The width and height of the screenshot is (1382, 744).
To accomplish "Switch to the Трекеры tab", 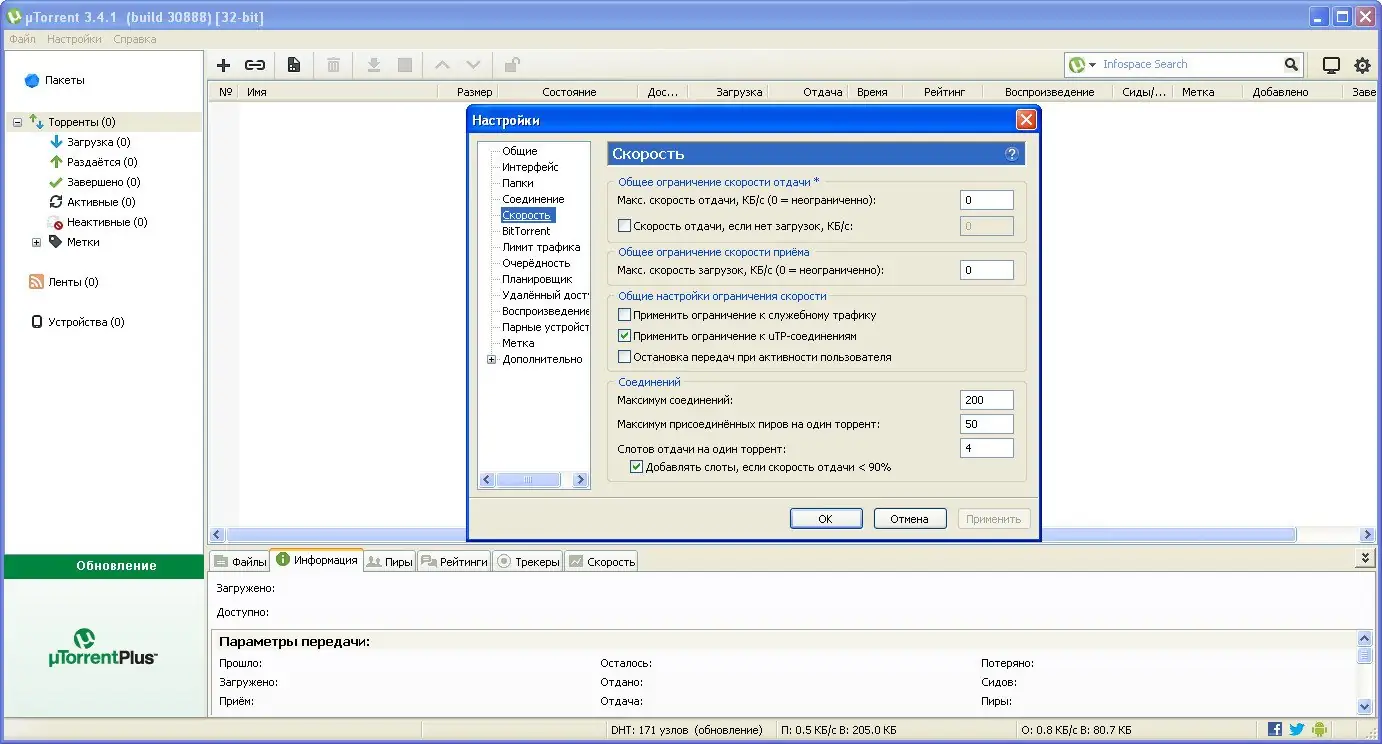I will 528,562.
